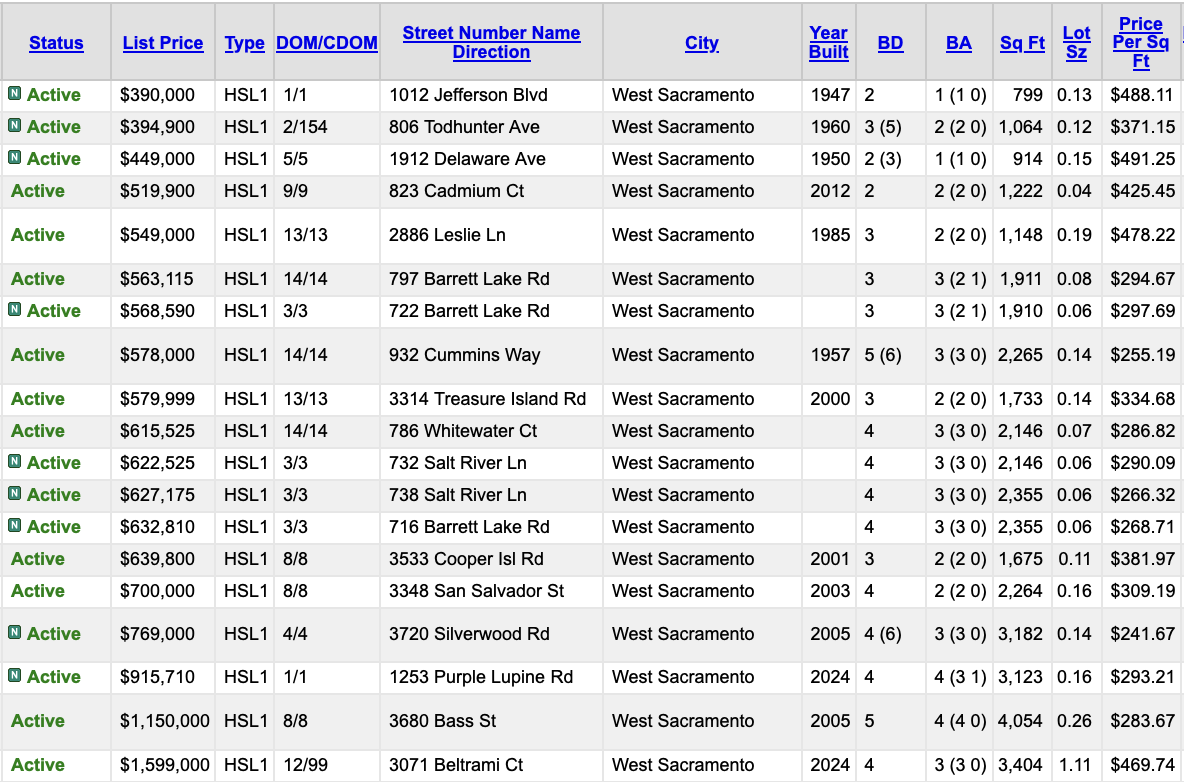Click year built 2012 cell
Image resolution: width=1184 pixels, height=782 pixels.
[x=830, y=191]
